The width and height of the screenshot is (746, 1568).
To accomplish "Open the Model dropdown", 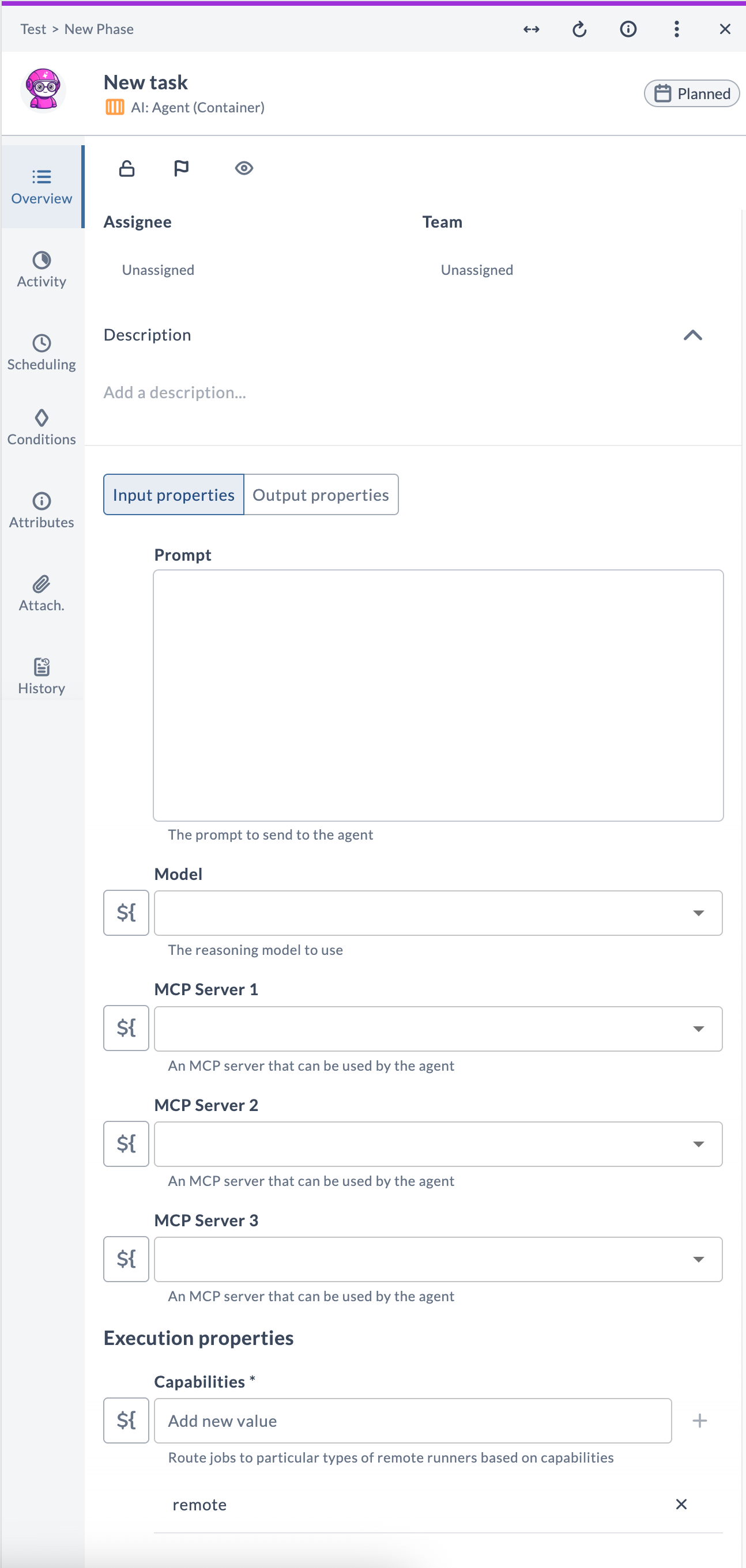I will click(438, 912).
